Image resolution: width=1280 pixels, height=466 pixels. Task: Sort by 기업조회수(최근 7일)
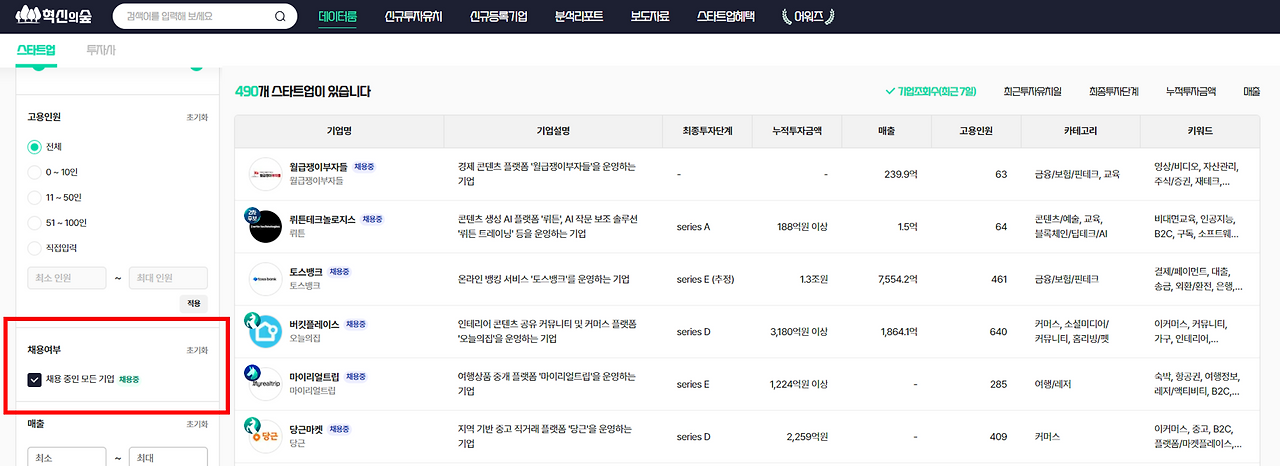pyautogui.click(x=931, y=91)
